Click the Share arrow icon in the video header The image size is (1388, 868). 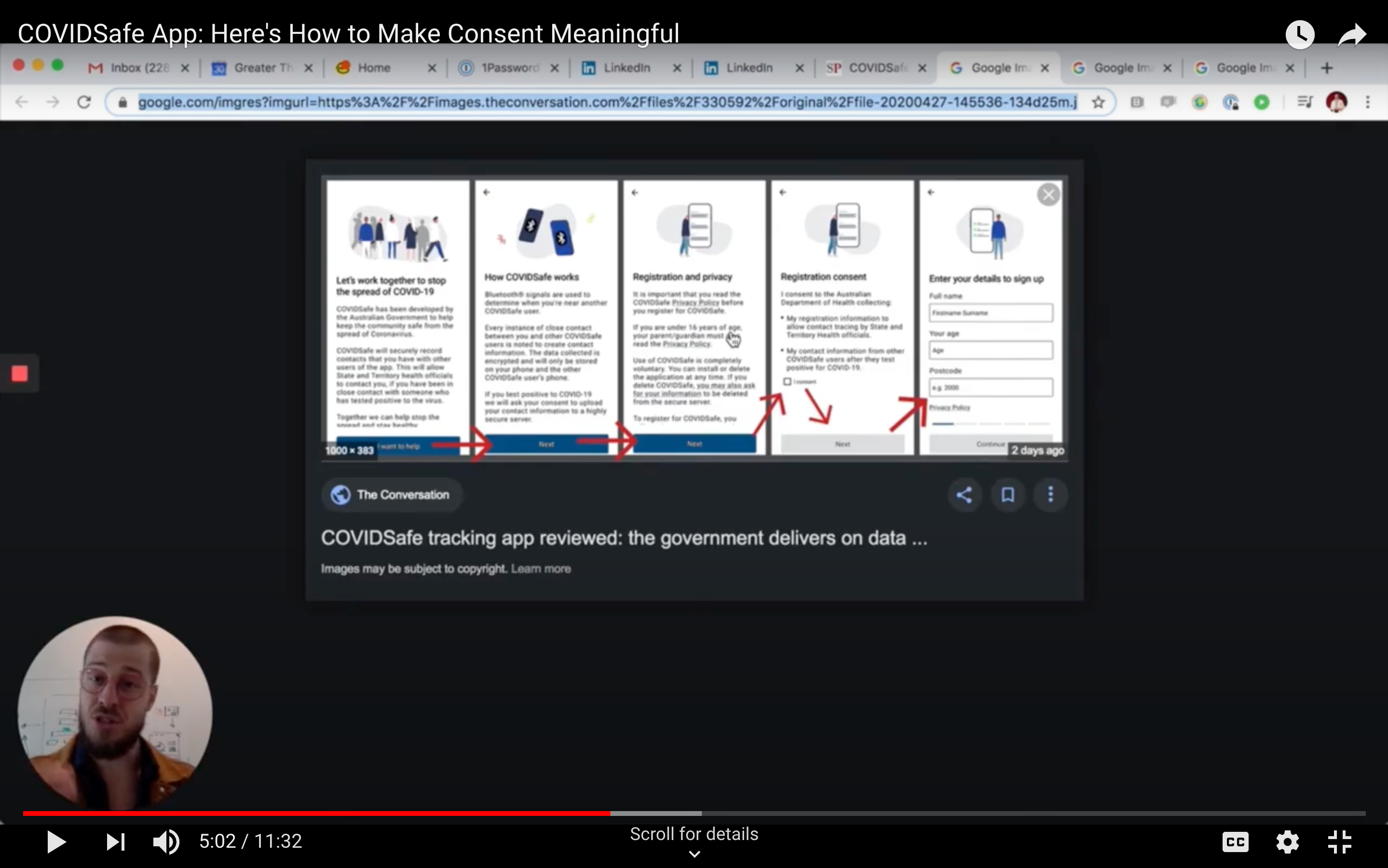(1352, 34)
